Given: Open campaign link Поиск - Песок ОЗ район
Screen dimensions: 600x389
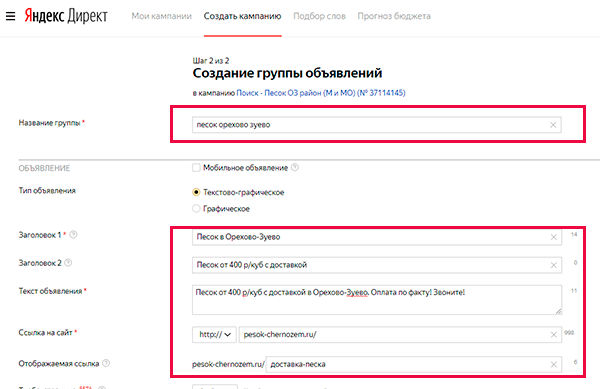Looking at the screenshot, I should [x=321, y=93].
